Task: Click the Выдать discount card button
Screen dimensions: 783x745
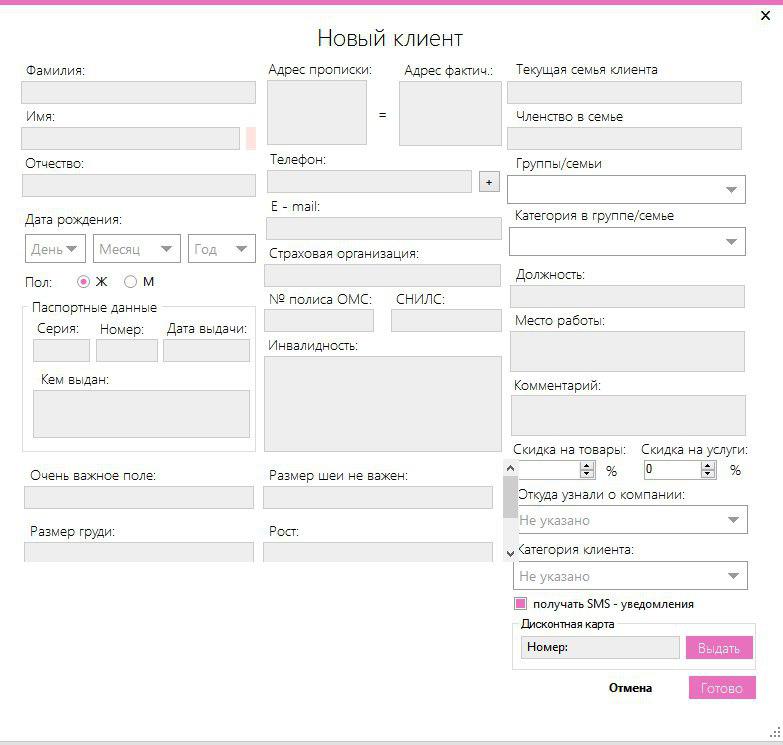Action: click(x=719, y=648)
